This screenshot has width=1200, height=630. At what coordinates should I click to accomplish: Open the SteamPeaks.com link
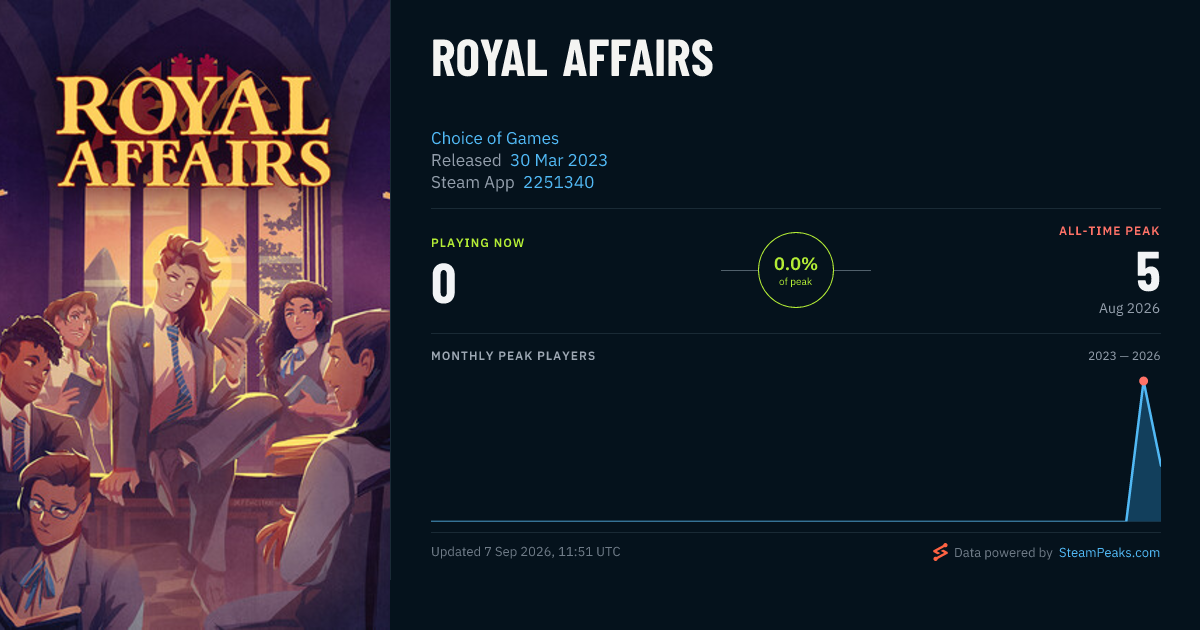[1109, 552]
